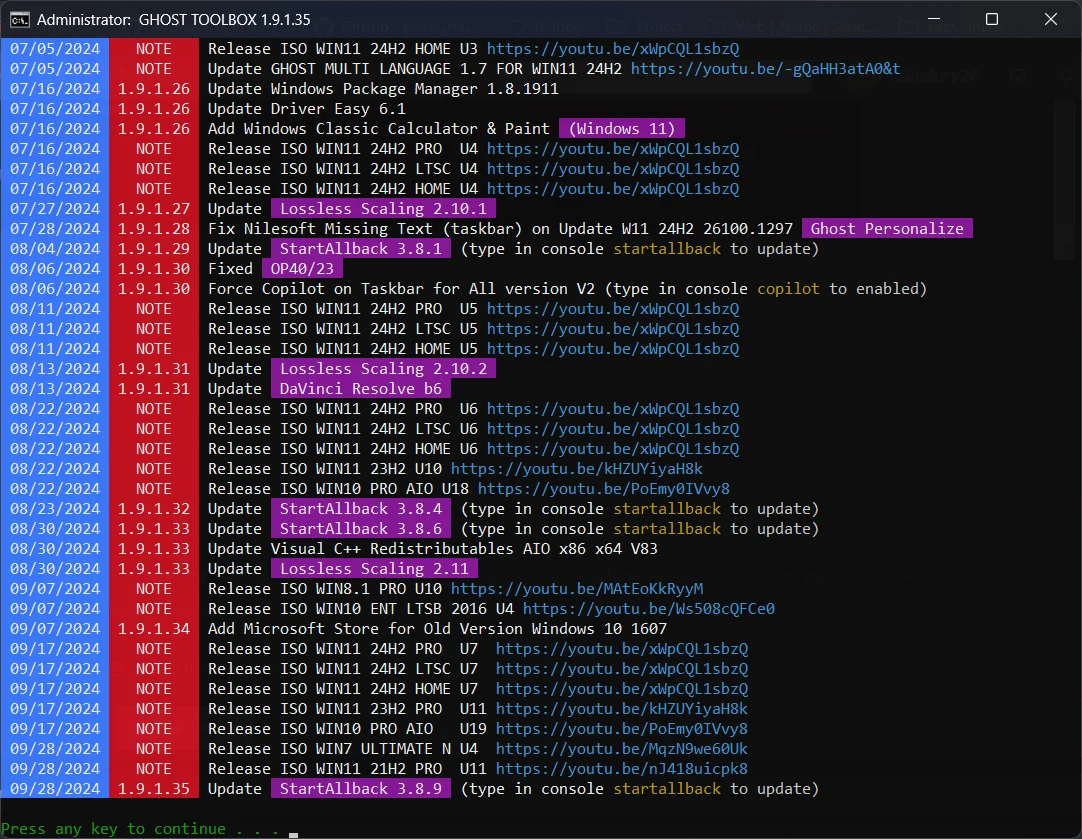This screenshot has width=1082, height=839.
Task: Maximize the GHOST TOOLBOX console window
Action: 992,19
